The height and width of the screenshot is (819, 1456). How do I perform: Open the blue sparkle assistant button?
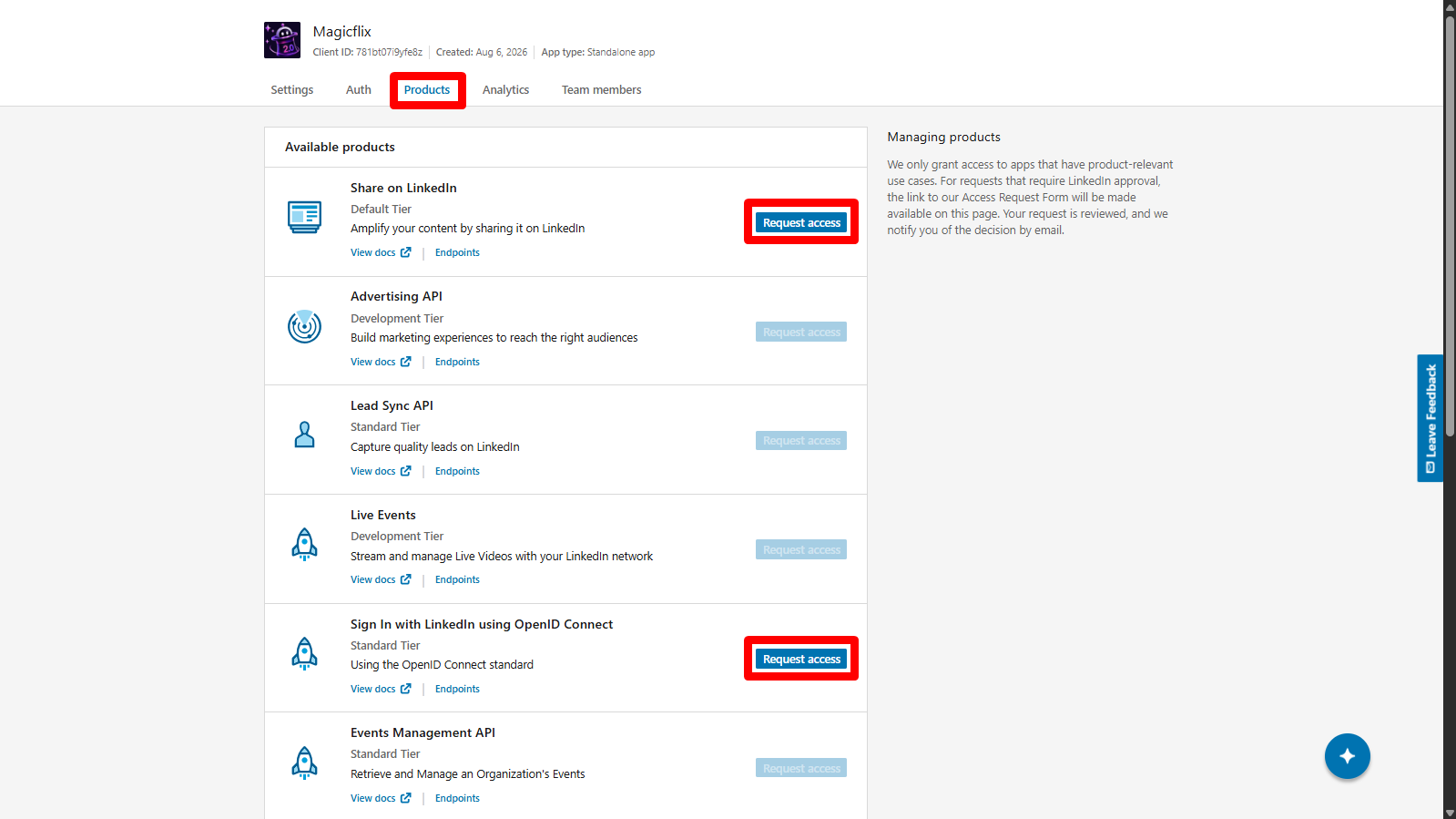[1348, 756]
